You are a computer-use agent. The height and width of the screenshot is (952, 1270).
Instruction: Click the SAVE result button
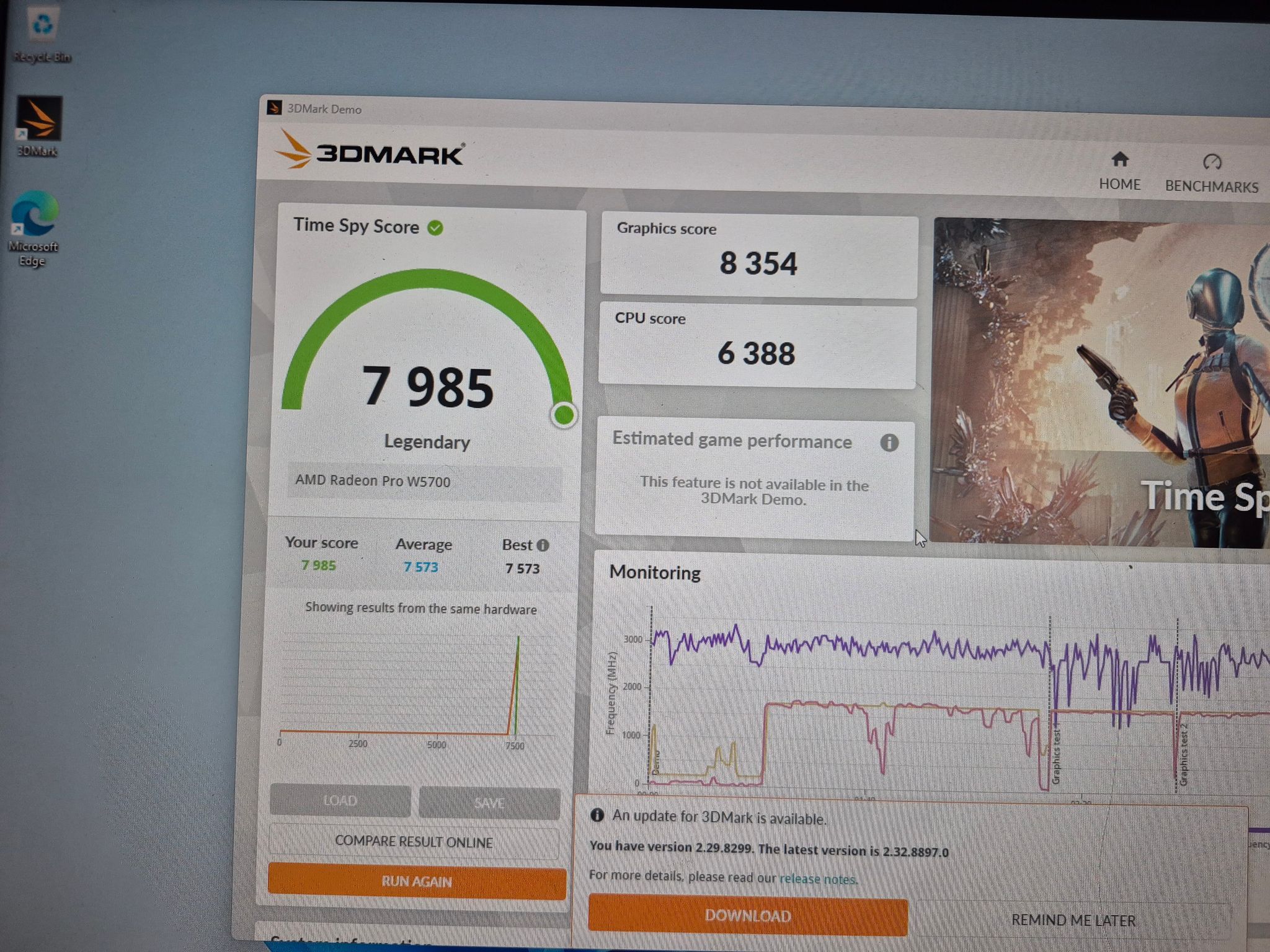point(489,803)
